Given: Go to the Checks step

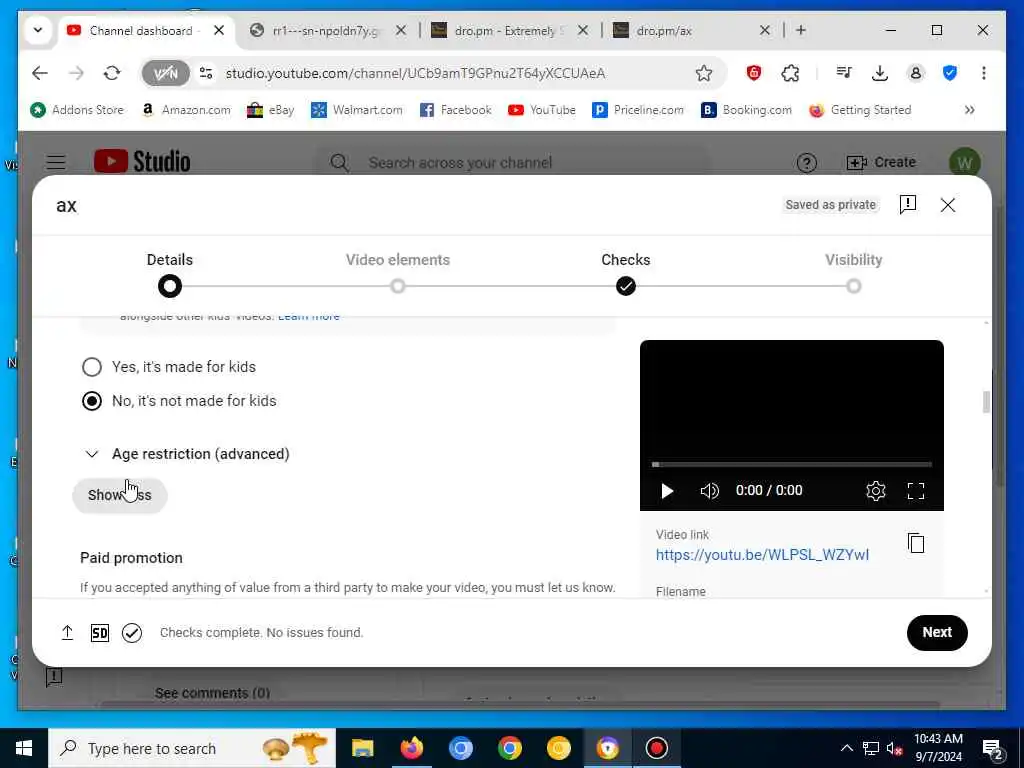Looking at the screenshot, I should coord(626,286).
